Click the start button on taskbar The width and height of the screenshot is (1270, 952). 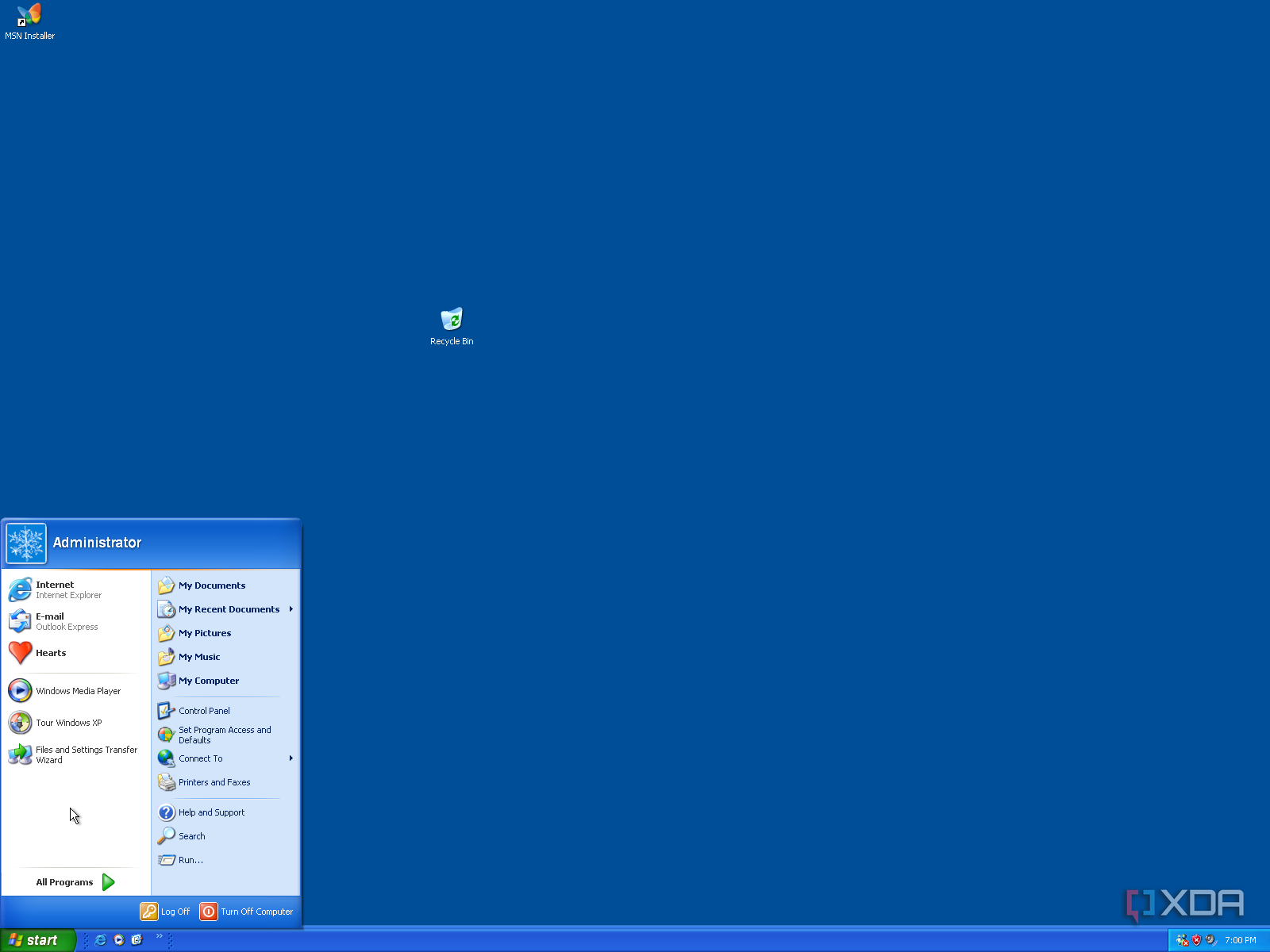[x=37, y=940]
